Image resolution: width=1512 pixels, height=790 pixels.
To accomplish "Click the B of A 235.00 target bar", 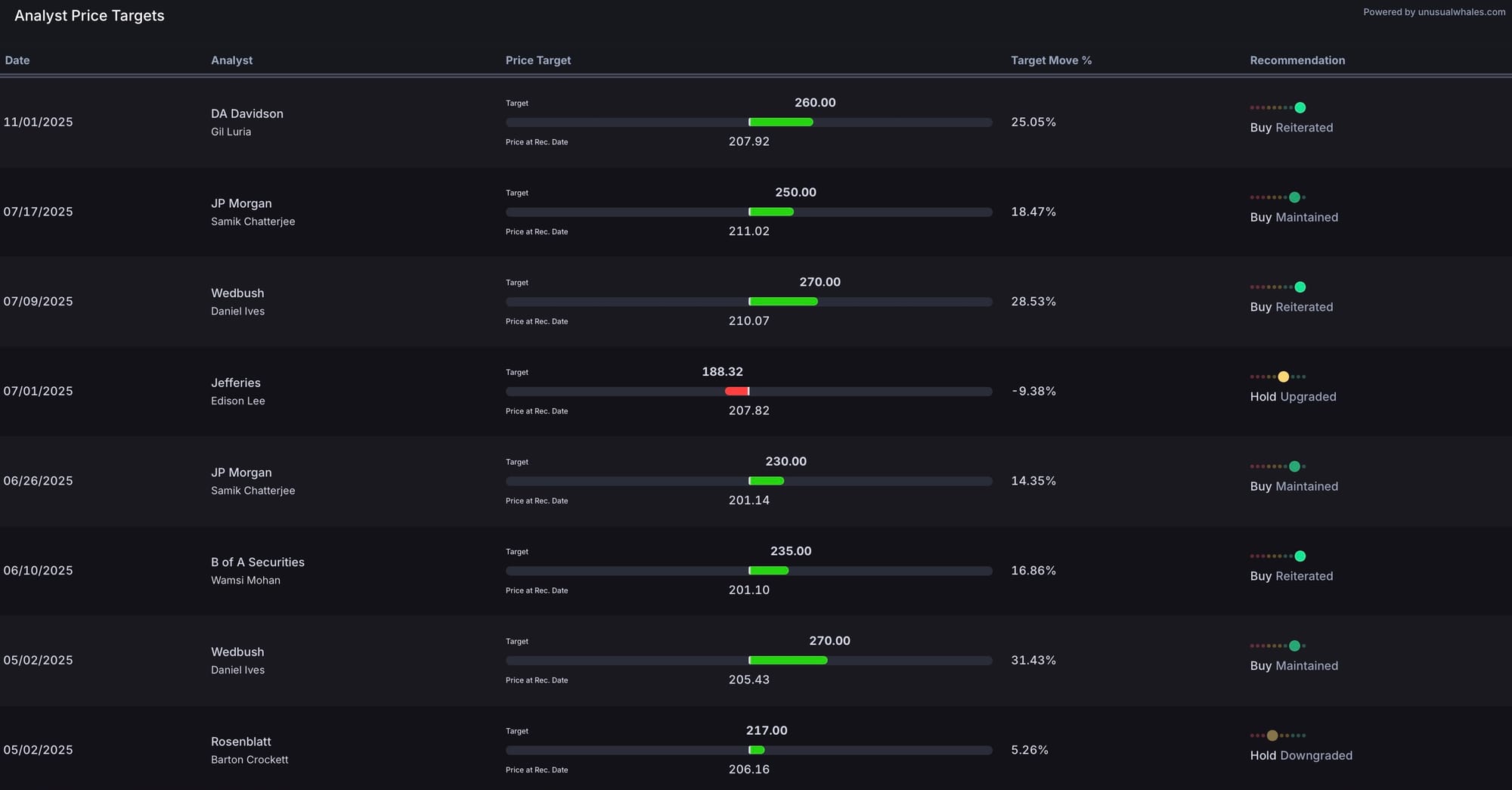I will (769, 571).
